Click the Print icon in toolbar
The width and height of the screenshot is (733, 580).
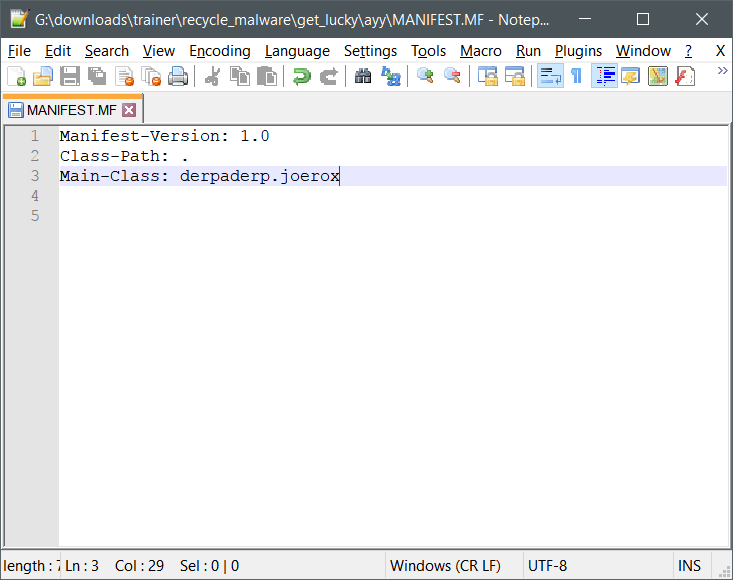click(178, 76)
